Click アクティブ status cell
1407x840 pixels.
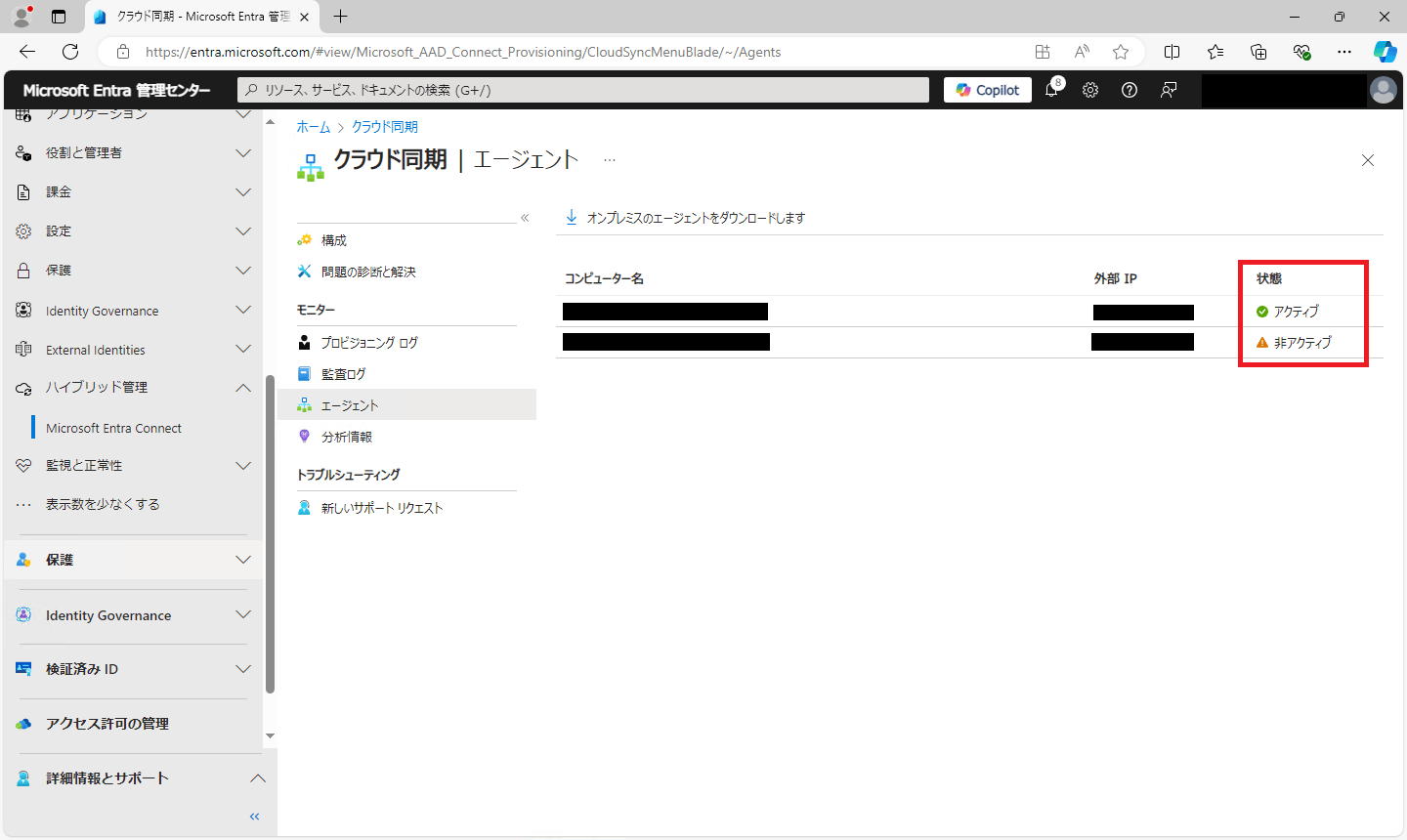pos(1288,312)
